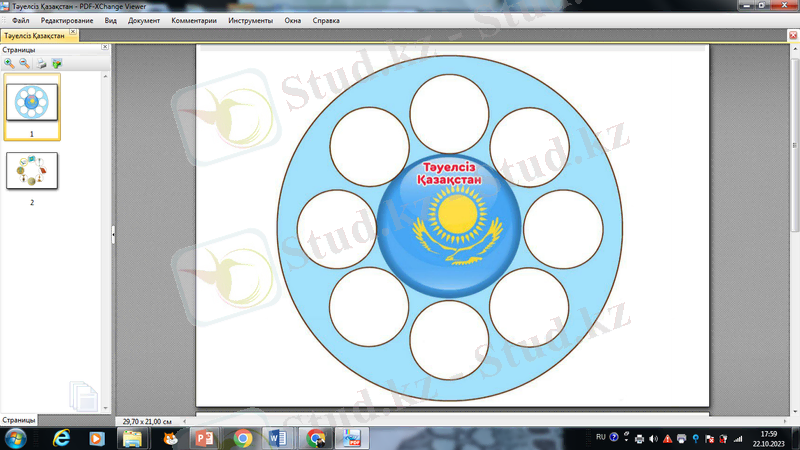800x450 pixels.
Task: Open the Редактирование menu
Action: (67, 20)
